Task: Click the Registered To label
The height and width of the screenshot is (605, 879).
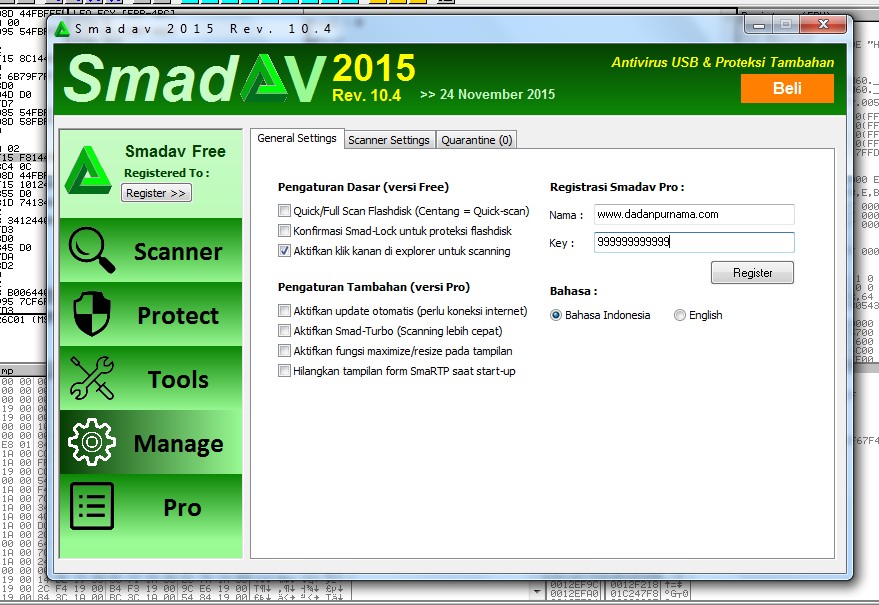Action: tap(167, 173)
